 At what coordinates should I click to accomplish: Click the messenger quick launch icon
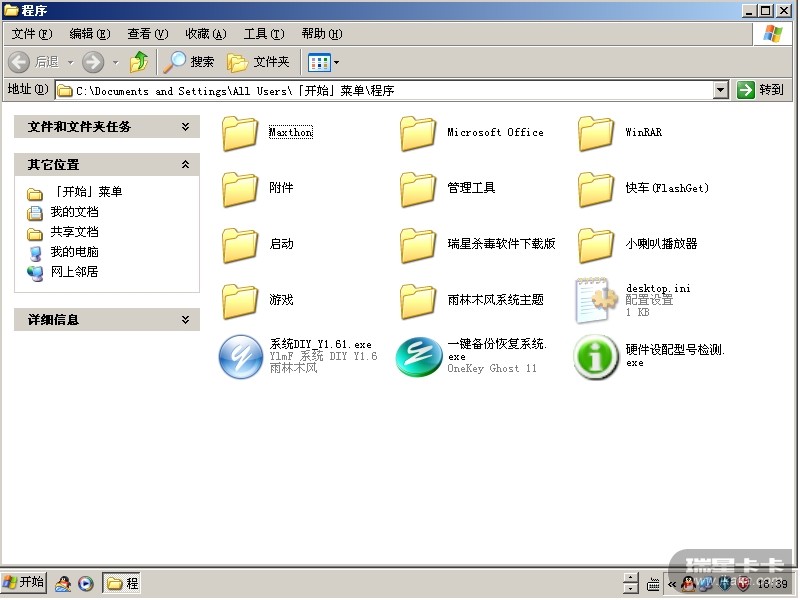tap(63, 583)
